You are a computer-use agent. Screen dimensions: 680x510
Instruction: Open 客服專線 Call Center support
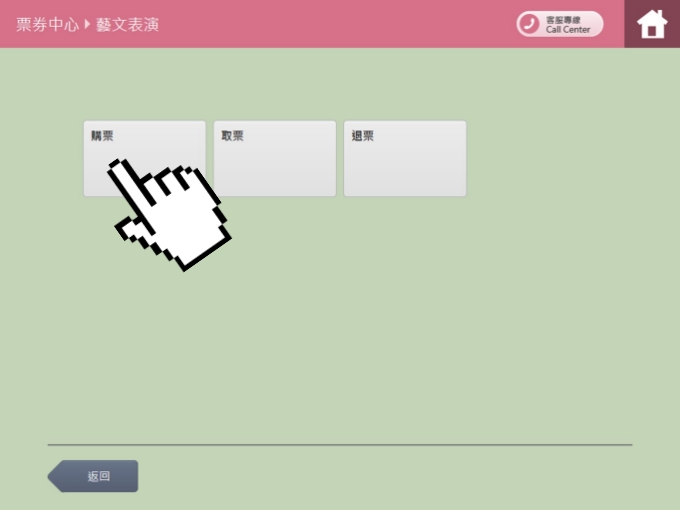click(560, 24)
